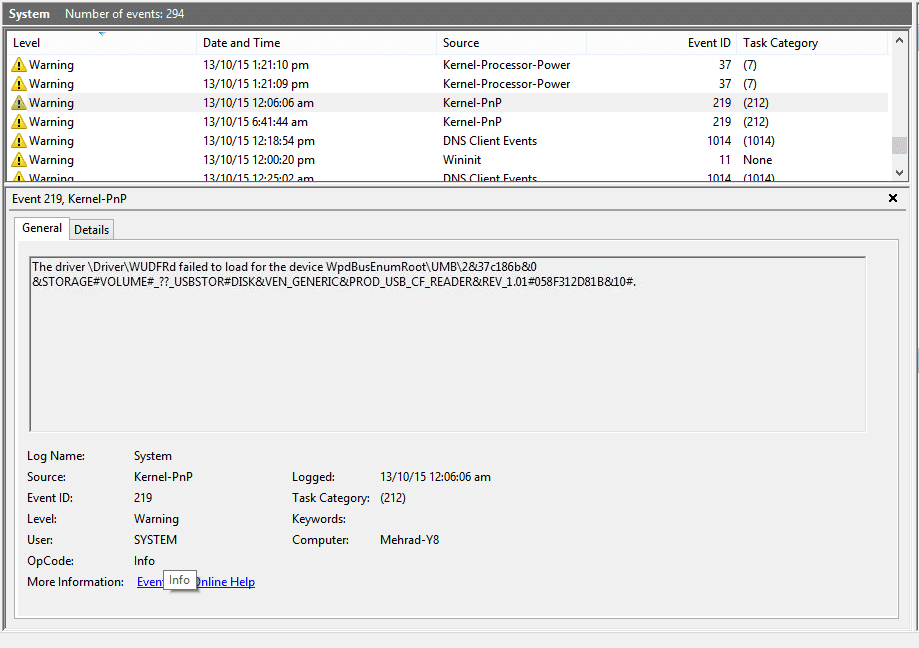Click the Computer value Mehrad-Y8
This screenshot has height=648, width=919.
tap(409, 540)
